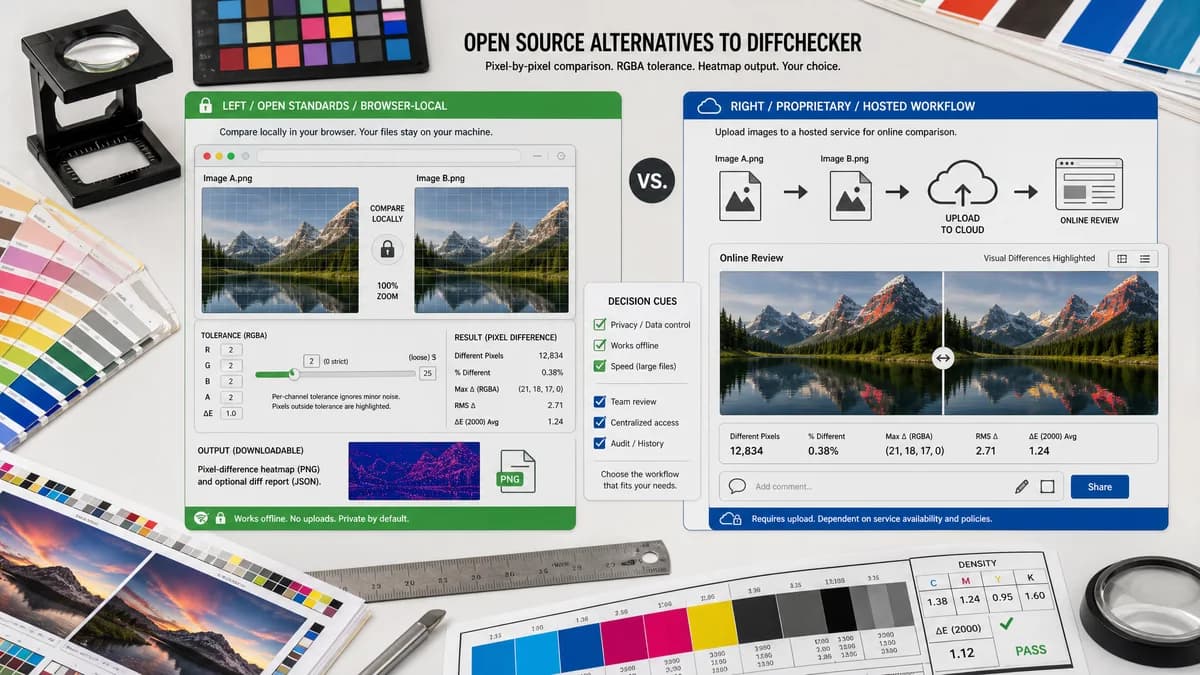Click the right half of the Online Review image
Viewport: 1200px width, 675px height.
(x=1051, y=343)
